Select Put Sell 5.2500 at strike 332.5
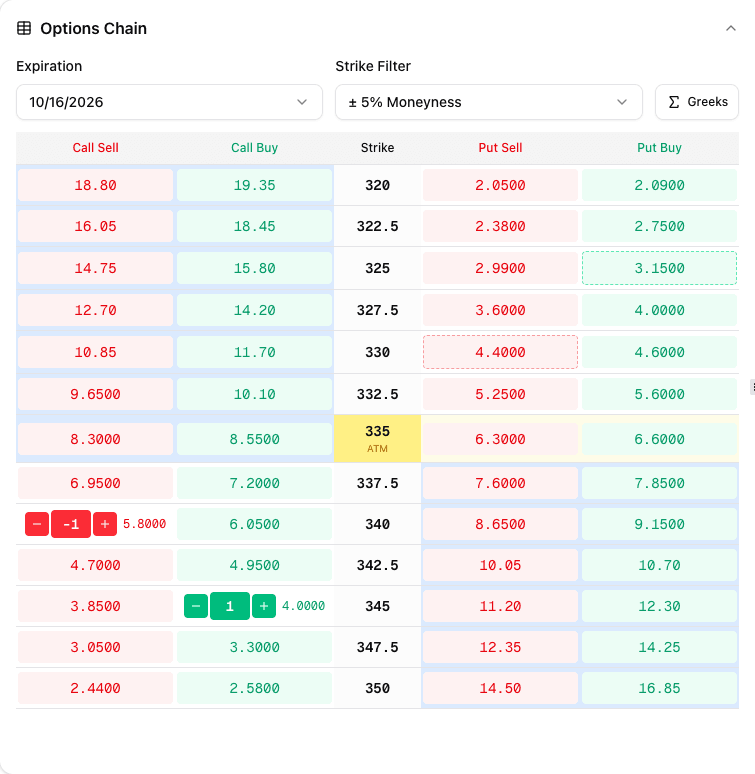This screenshot has width=755, height=774. point(500,394)
